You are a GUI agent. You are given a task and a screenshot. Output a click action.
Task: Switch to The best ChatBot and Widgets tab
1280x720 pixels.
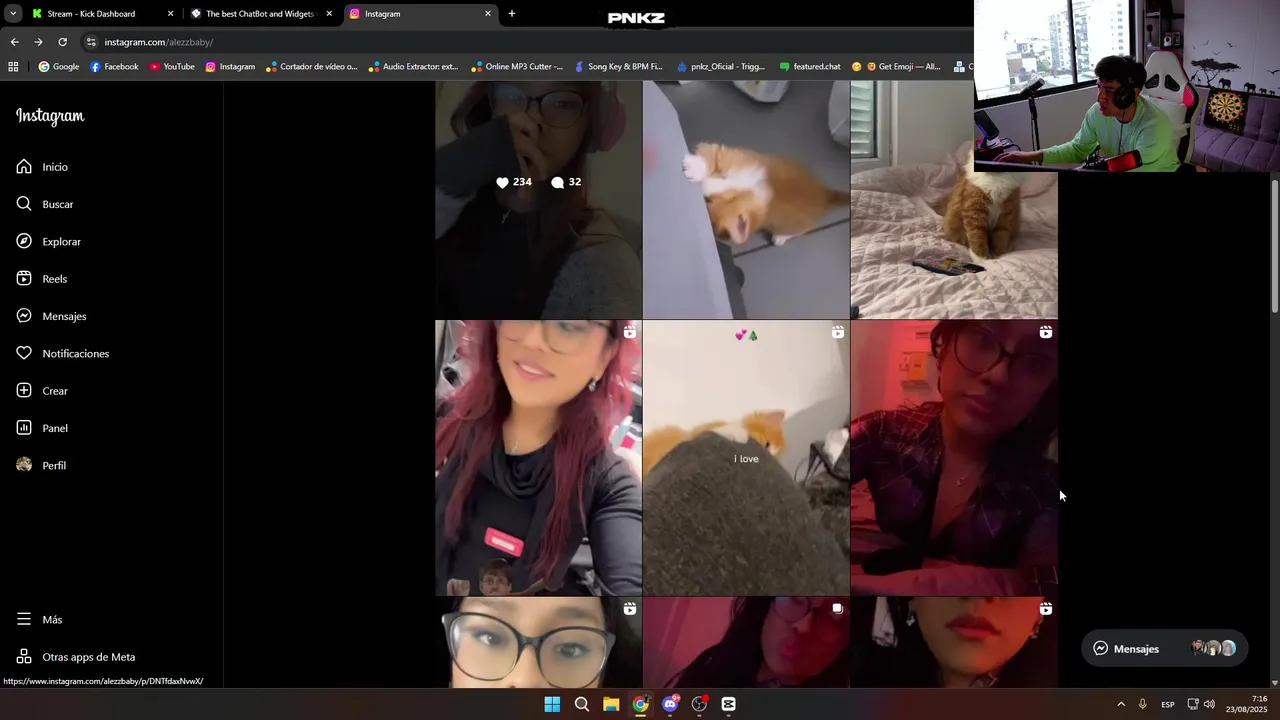pos(260,14)
